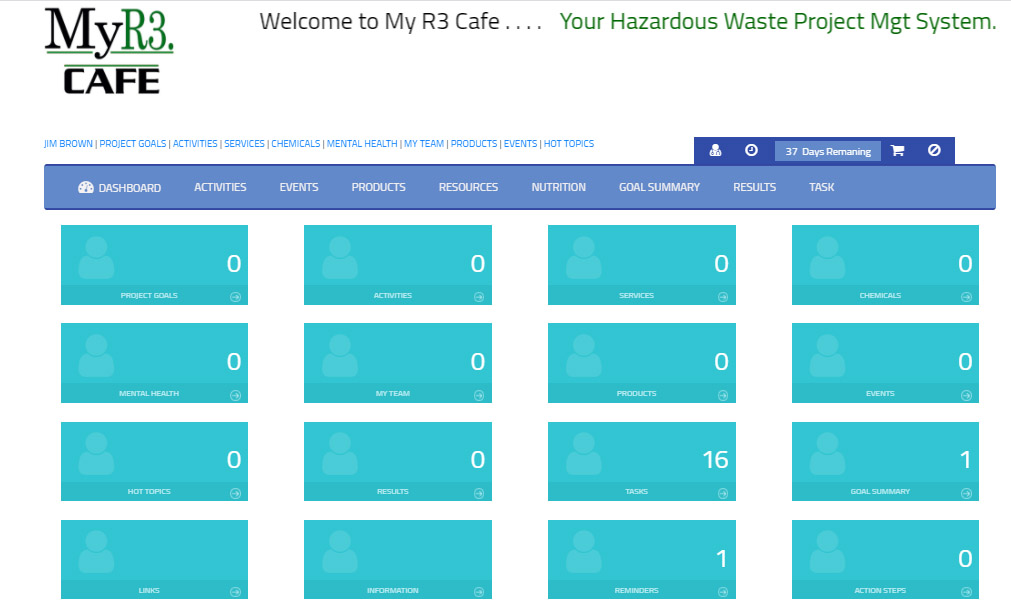1011x609 pixels.
Task: Select Goal Summary in the navigation bar
Action: point(659,188)
